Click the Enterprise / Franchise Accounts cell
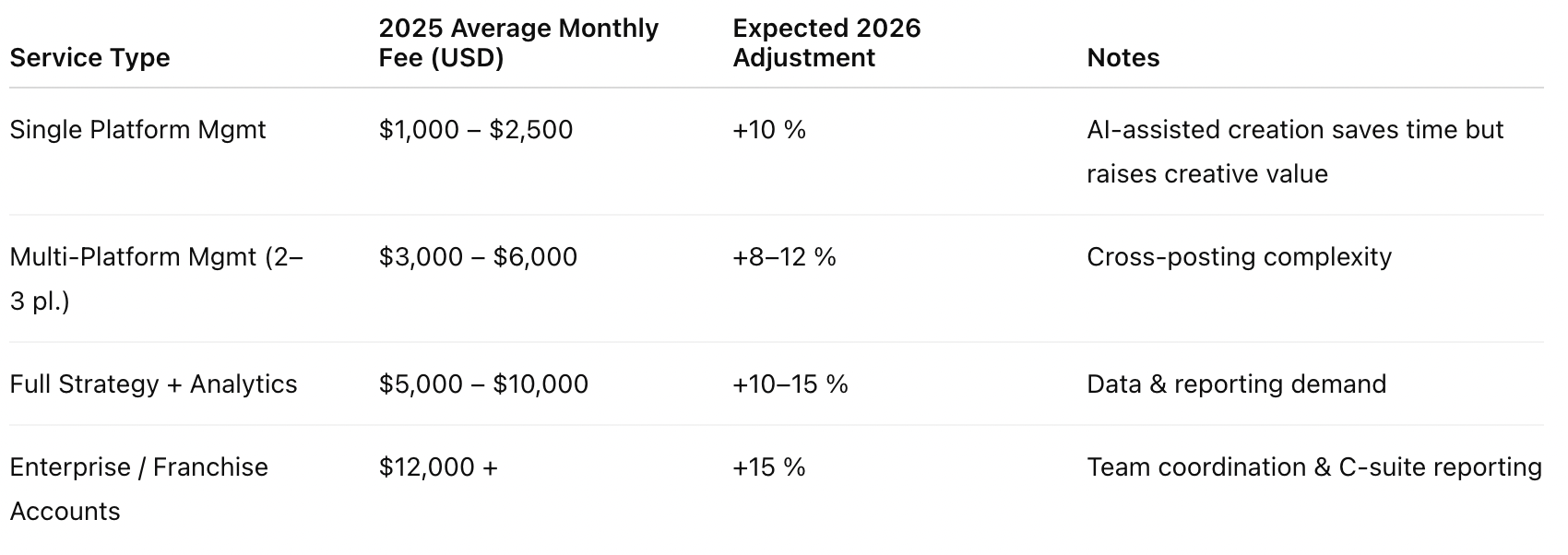The height and width of the screenshot is (555, 1568). (x=139, y=489)
